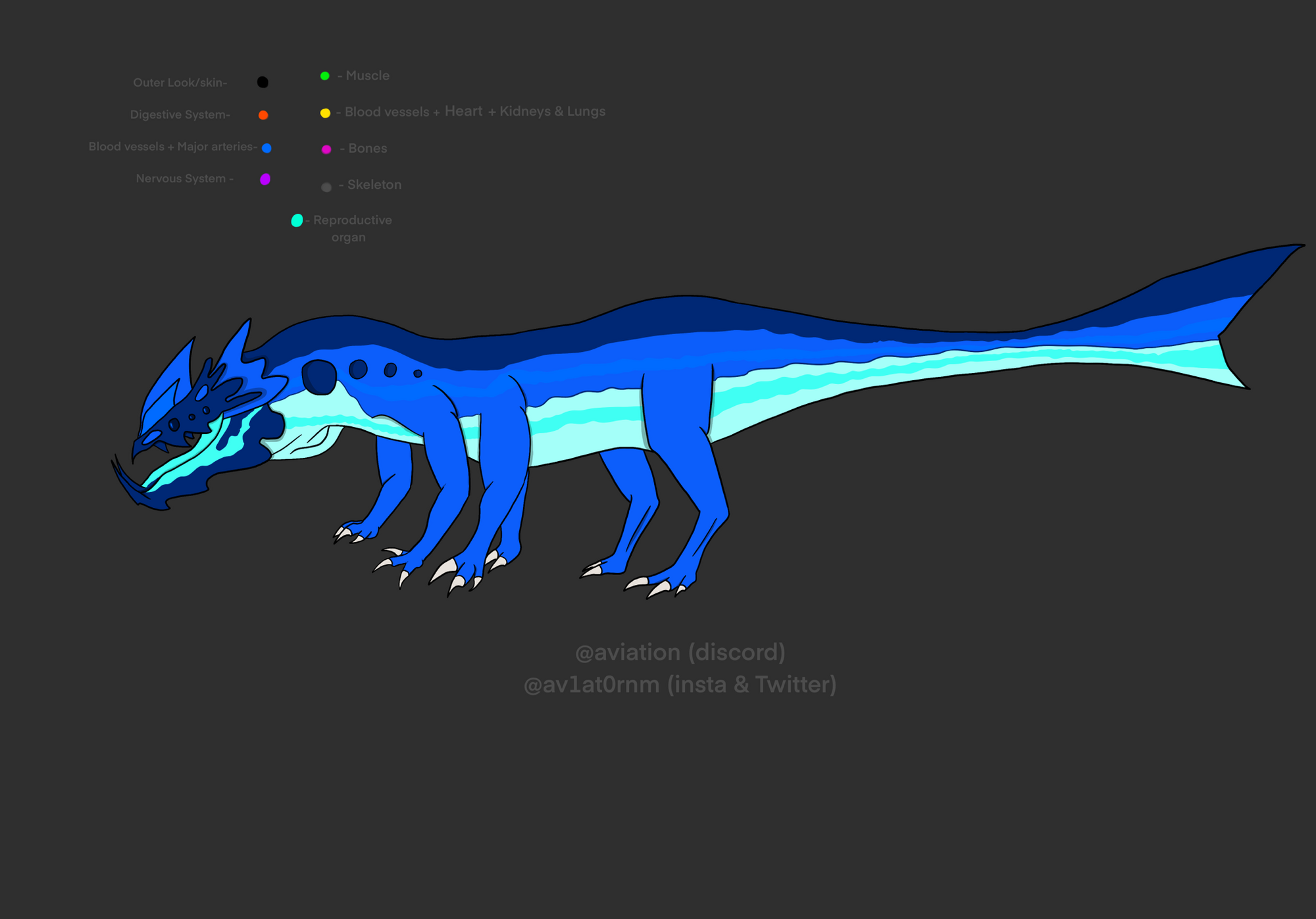Click the "Outer Look/skin-" label text
The height and width of the screenshot is (919, 1316).
click(180, 83)
